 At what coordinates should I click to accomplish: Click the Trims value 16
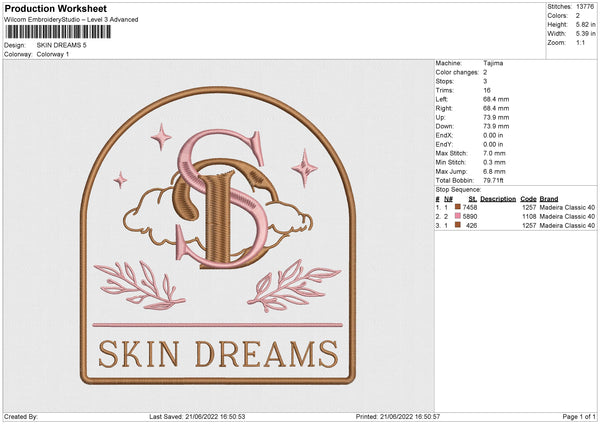(x=487, y=90)
